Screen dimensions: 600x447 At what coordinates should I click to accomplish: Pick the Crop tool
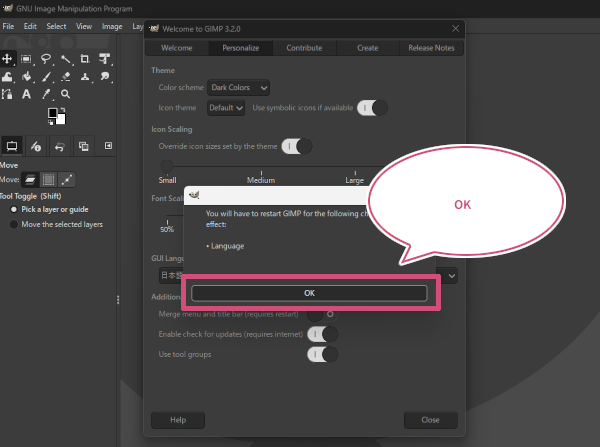(x=85, y=59)
